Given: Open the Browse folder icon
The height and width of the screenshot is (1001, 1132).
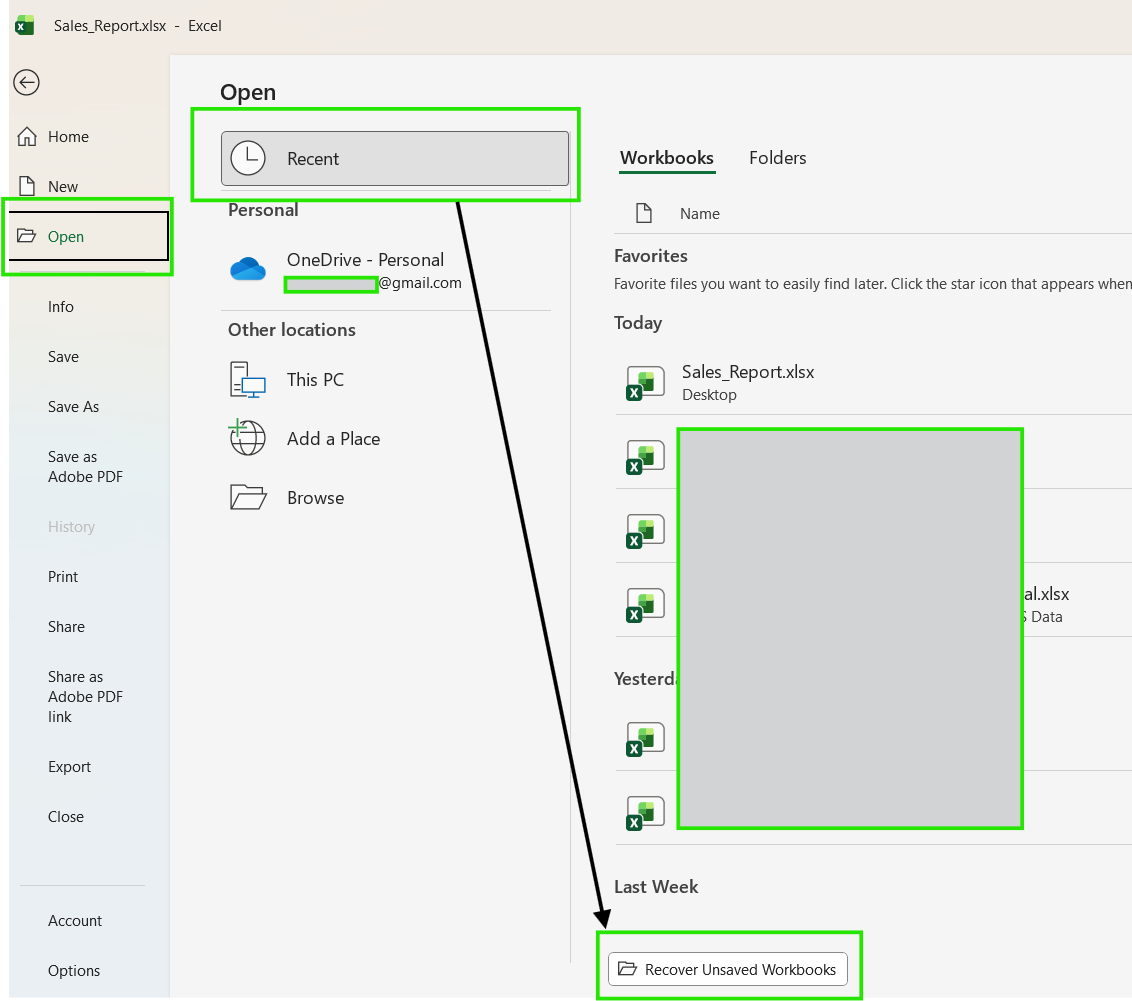Looking at the screenshot, I should [x=246, y=497].
